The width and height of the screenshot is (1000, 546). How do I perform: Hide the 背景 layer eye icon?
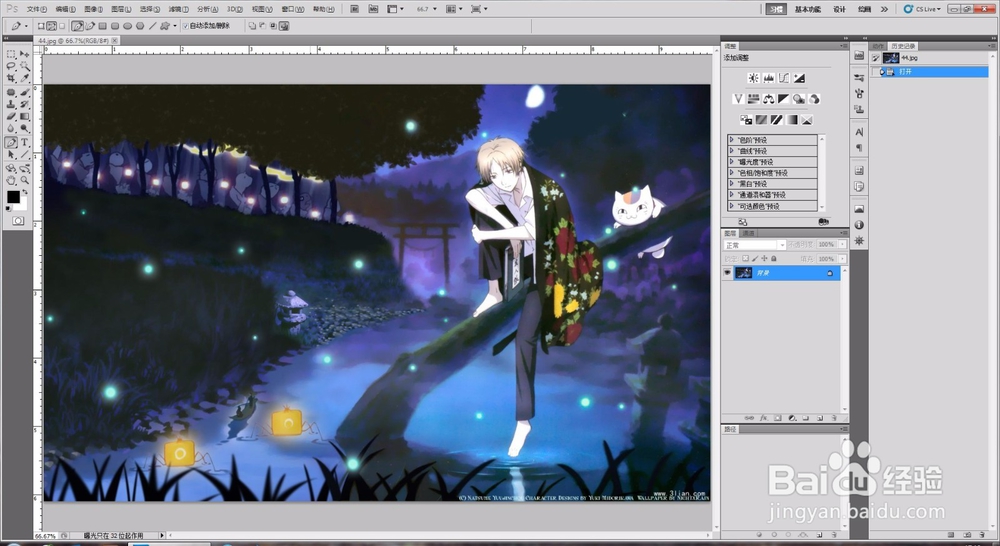727,273
